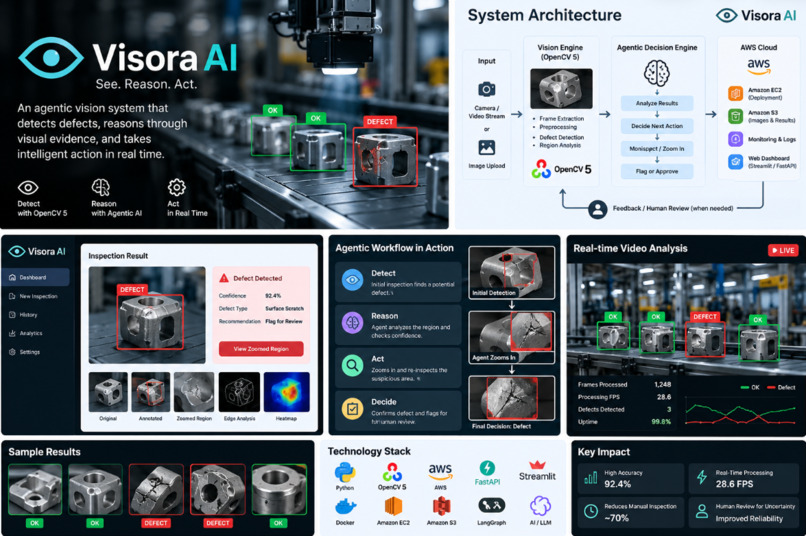This screenshot has height=536, width=806.
Task: Click 'Feedback / Human Review (when needed)' text
Action: click(673, 208)
